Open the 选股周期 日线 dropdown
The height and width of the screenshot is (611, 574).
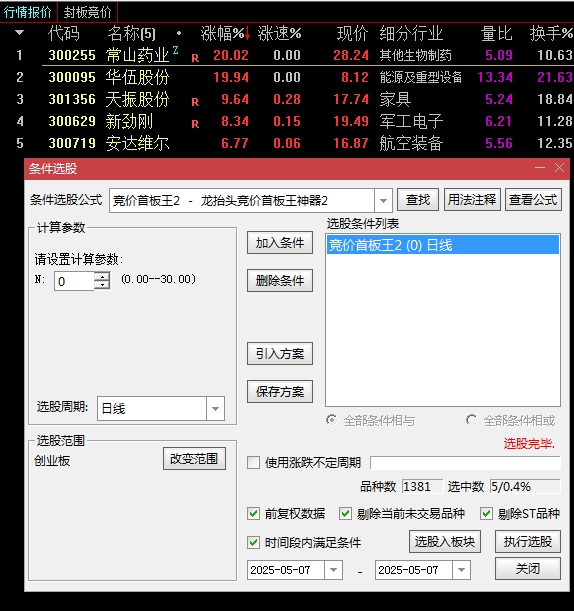pyautogui.click(x=215, y=408)
